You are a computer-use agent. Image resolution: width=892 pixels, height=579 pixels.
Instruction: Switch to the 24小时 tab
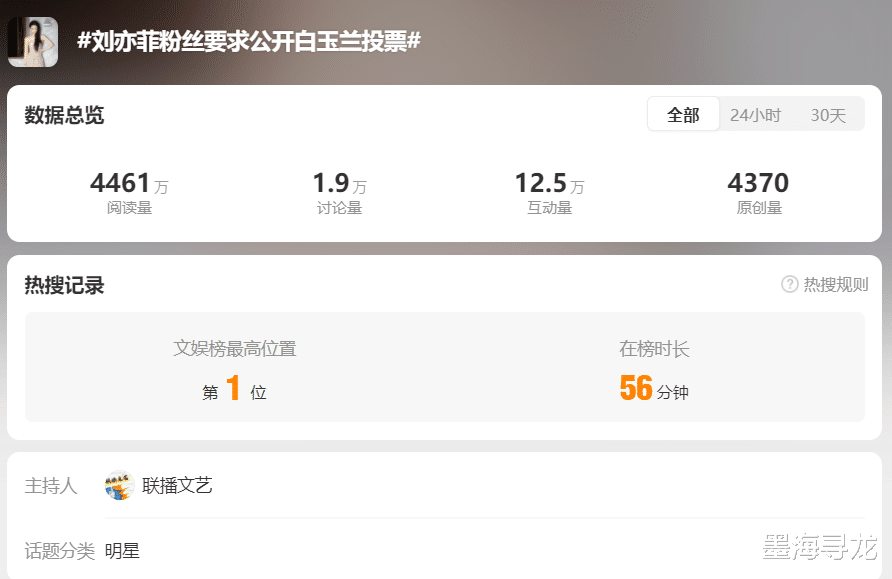pos(755,115)
